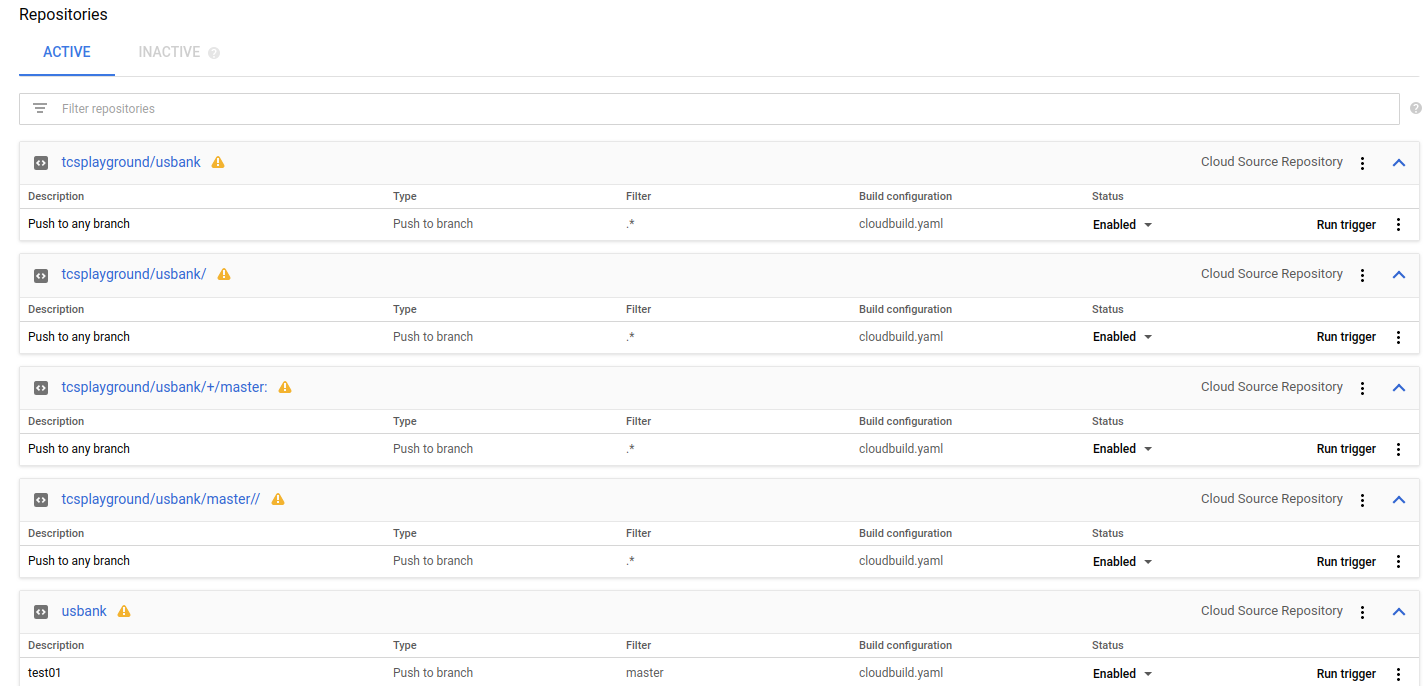Click help icon next to Inactive tab
Screen dimensions: 1423x686
[x=214, y=53]
